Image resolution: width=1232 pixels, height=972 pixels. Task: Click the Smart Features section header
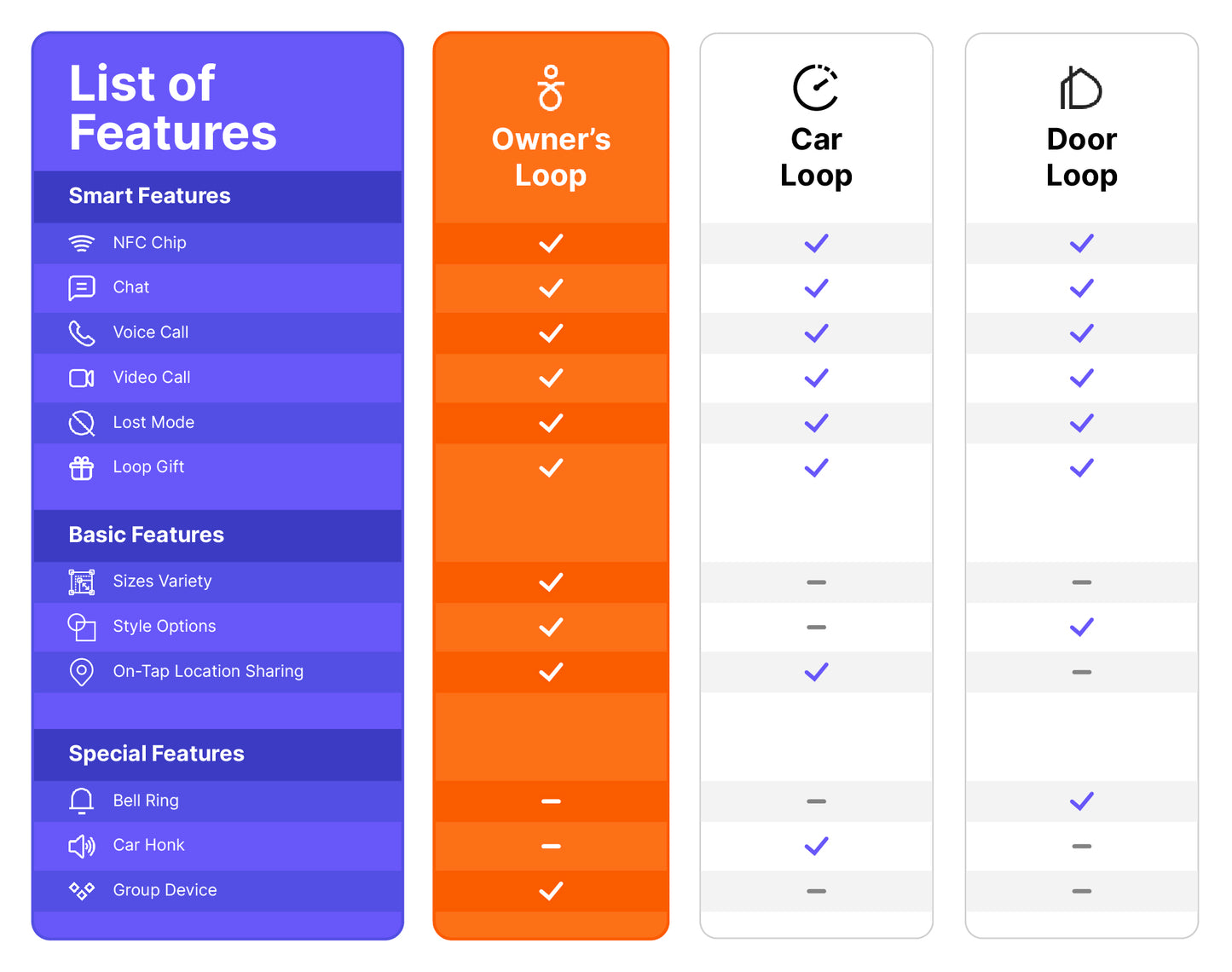149,196
